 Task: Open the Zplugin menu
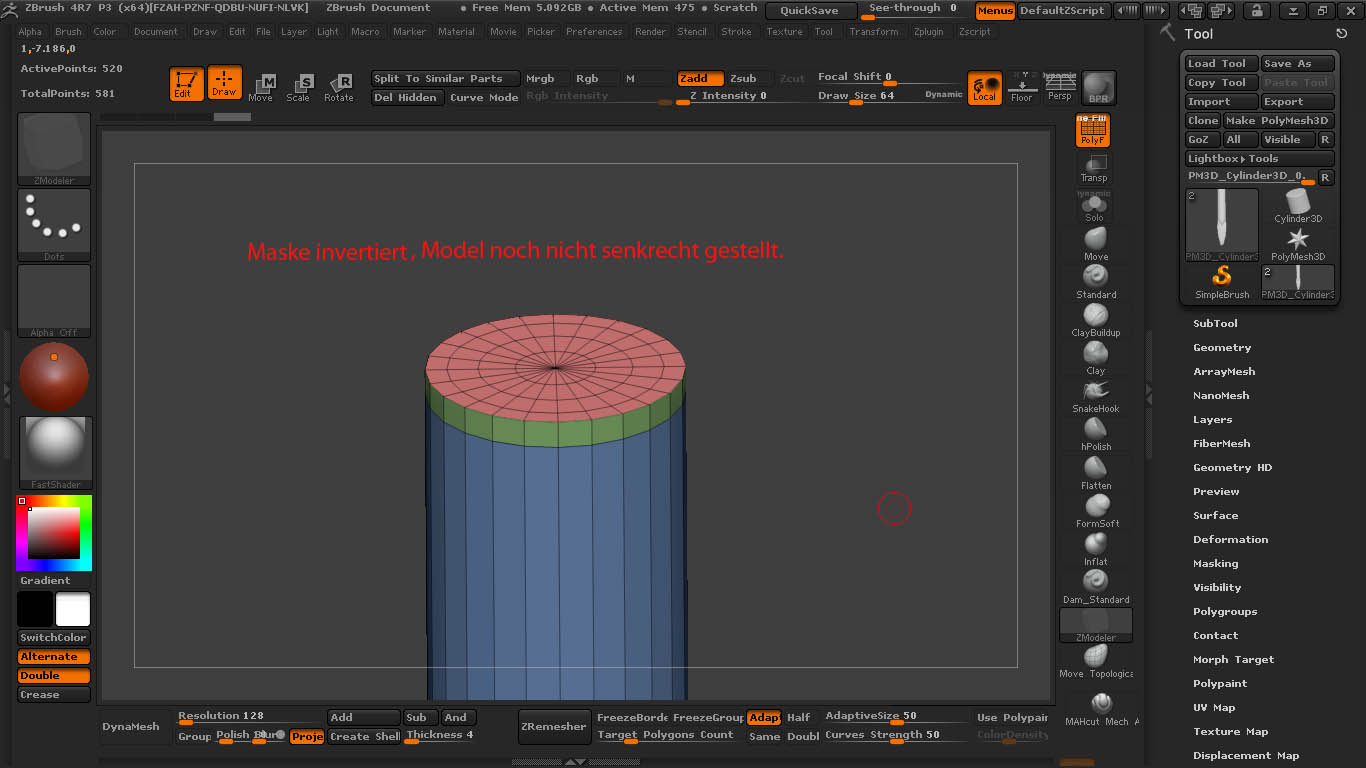pyautogui.click(x=928, y=32)
